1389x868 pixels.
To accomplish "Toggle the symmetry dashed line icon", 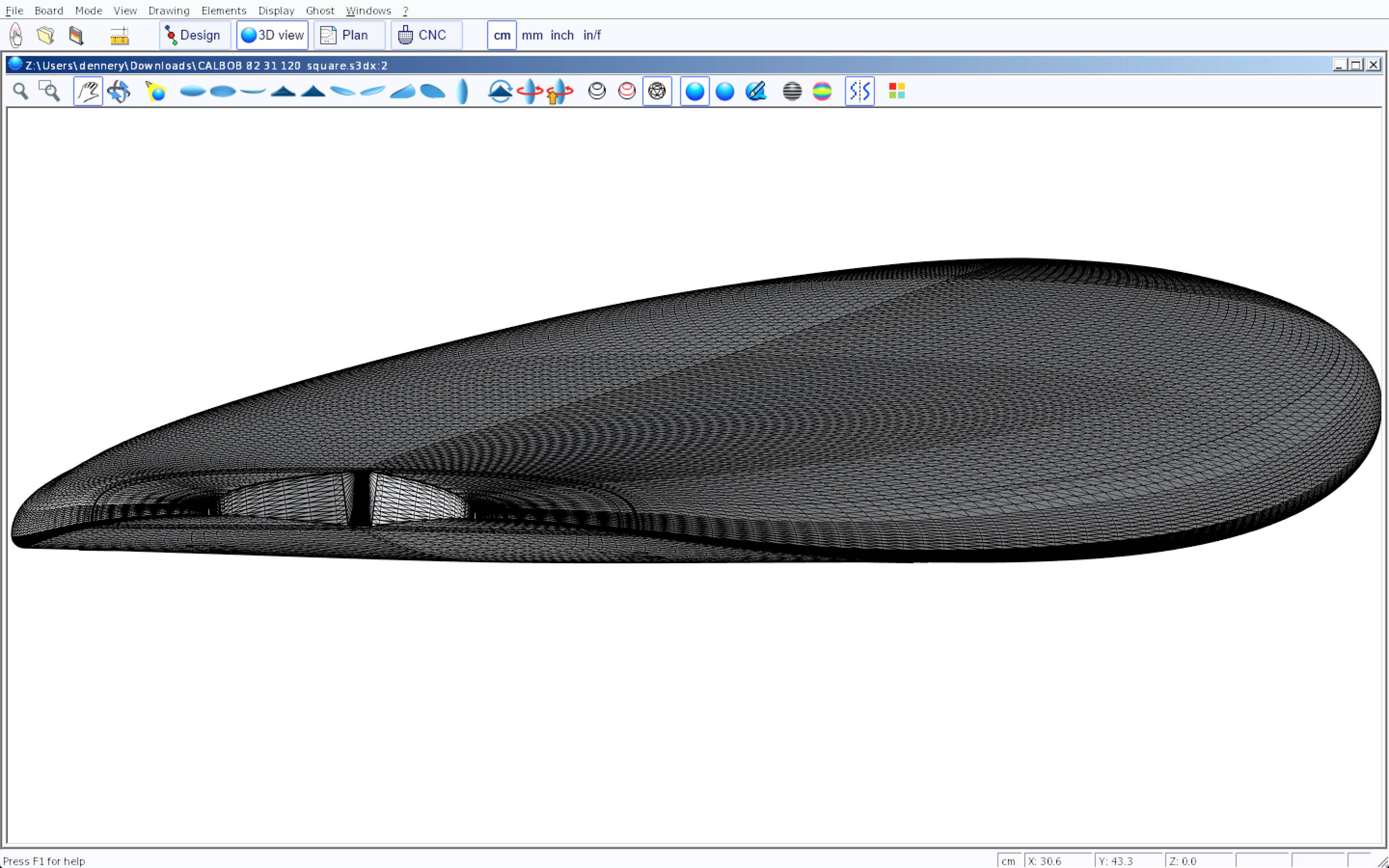I will pos(859,91).
